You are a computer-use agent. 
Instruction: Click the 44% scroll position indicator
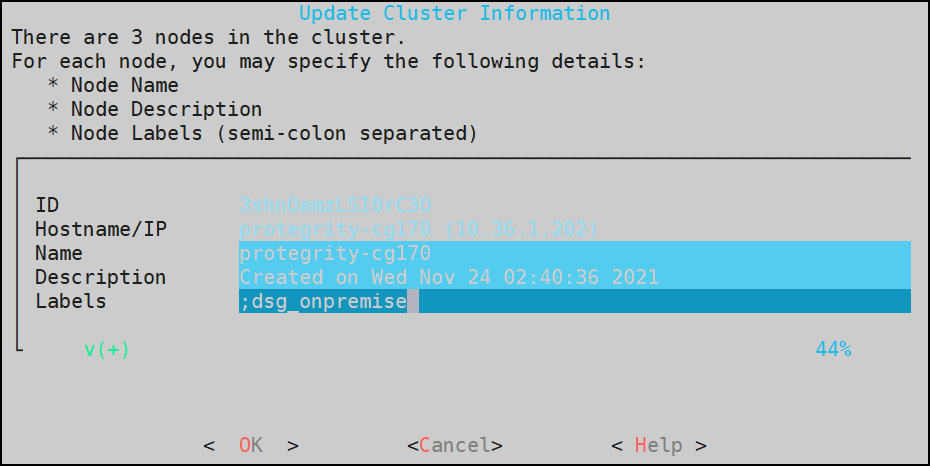[833, 349]
